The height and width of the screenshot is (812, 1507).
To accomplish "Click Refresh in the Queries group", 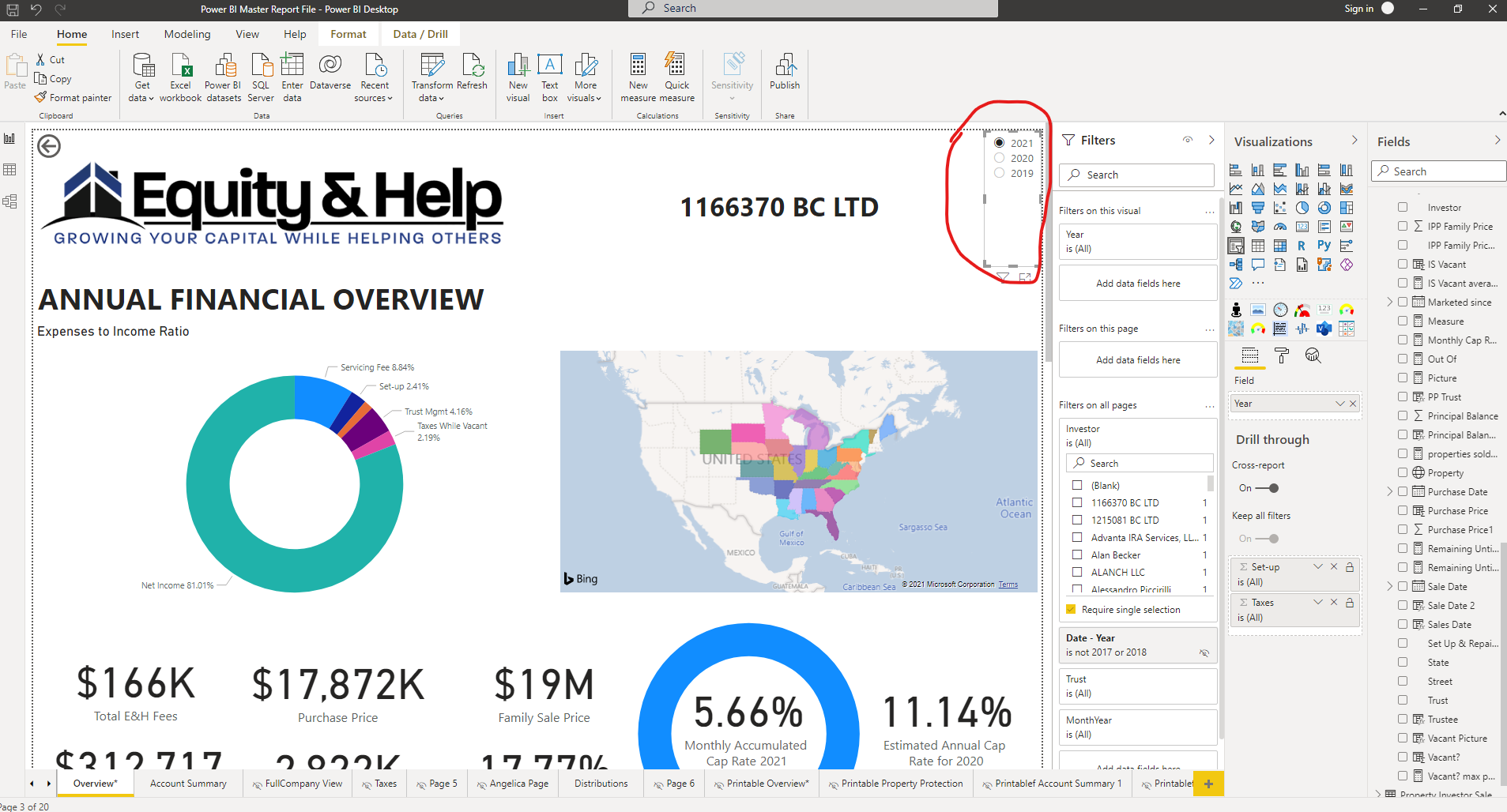I will click(472, 72).
